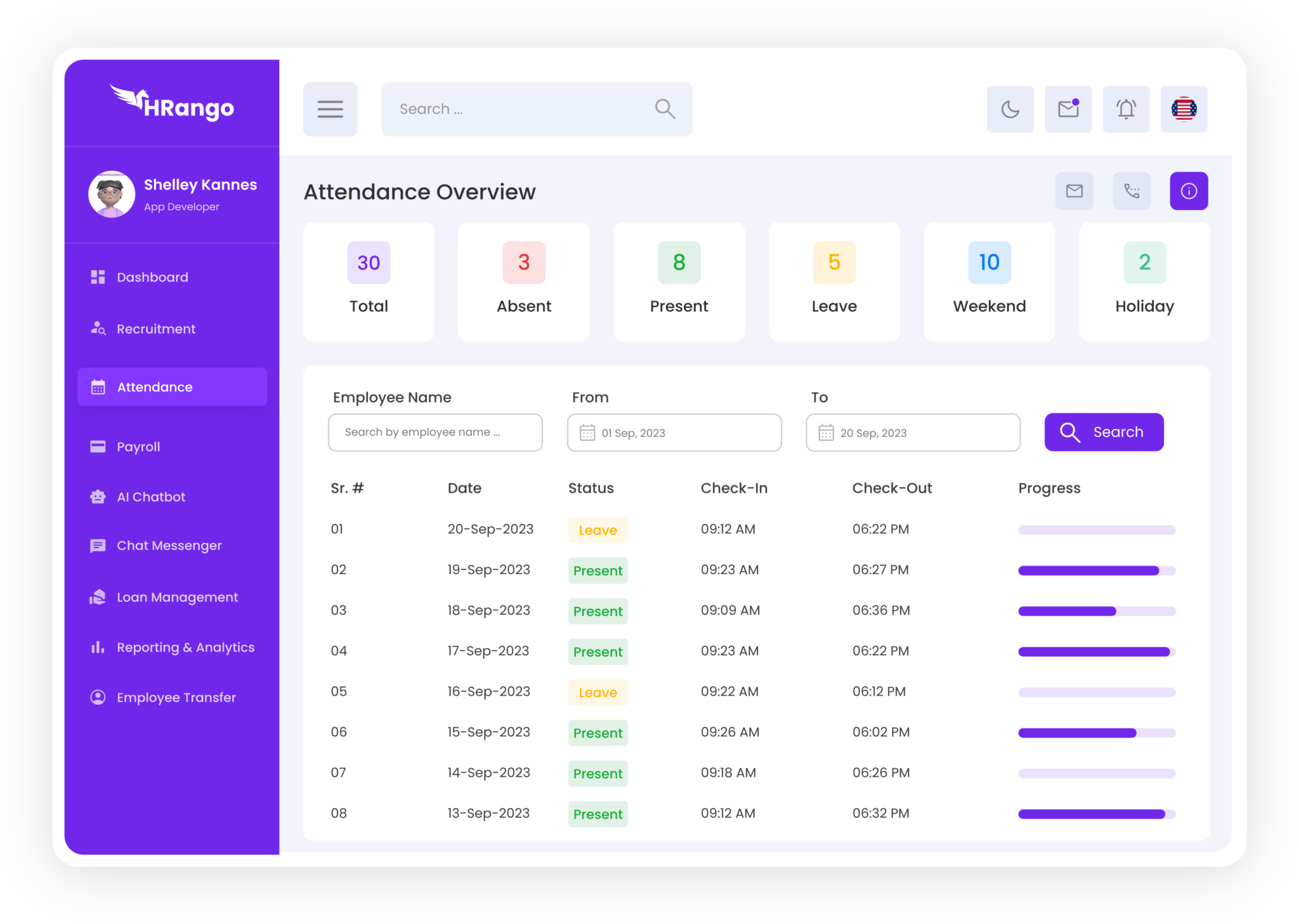Click the magnifier icon in top search bar
This screenshot has width=1299, height=924.
coord(665,109)
